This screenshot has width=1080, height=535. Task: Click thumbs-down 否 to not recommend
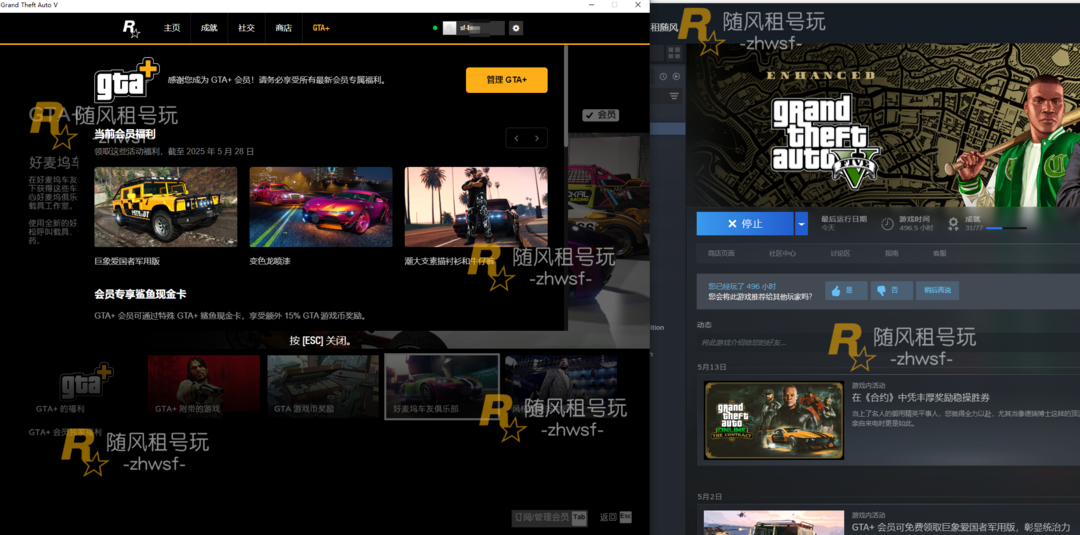(x=891, y=291)
